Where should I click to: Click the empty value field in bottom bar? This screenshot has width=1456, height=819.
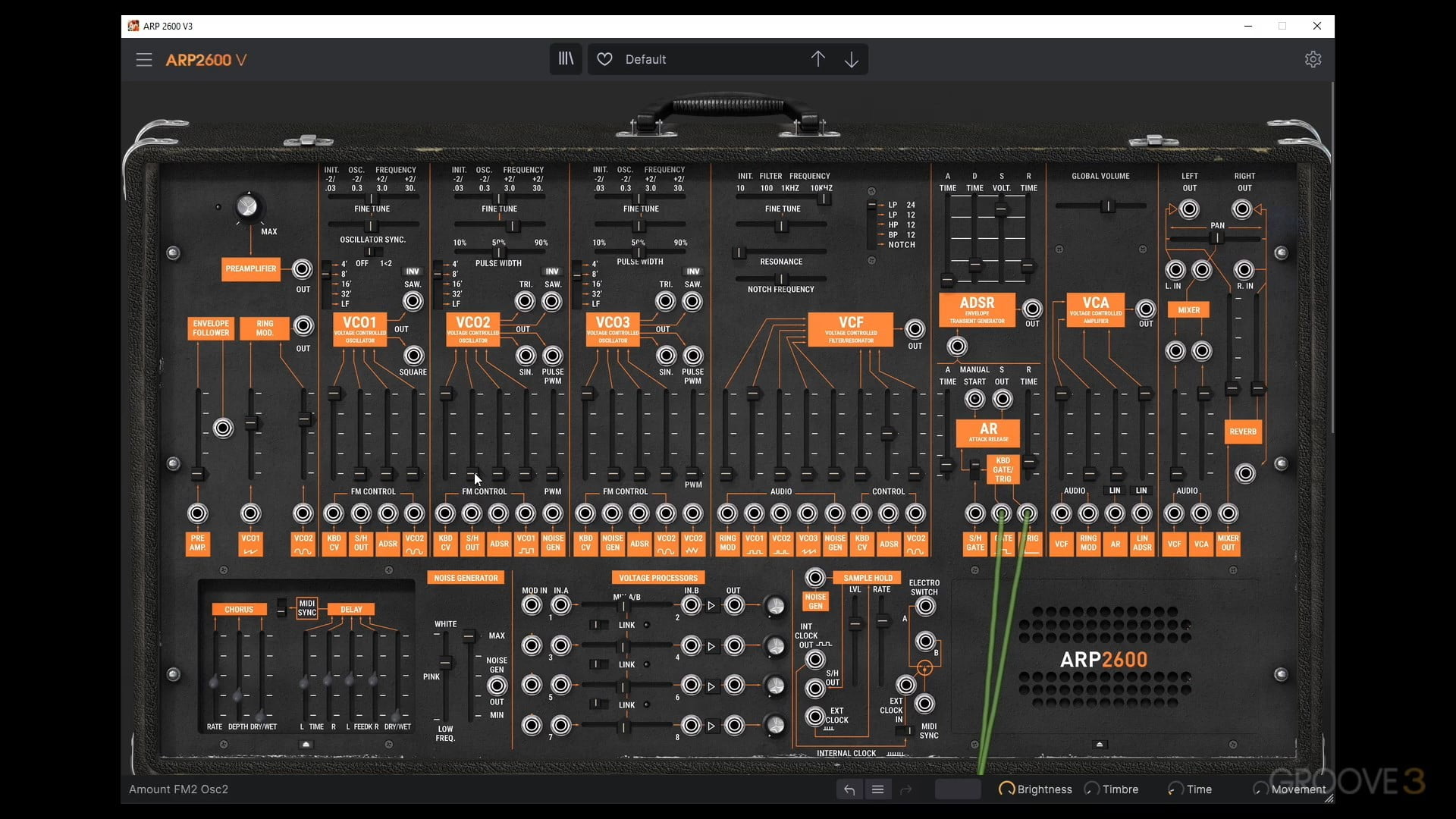coord(958,789)
